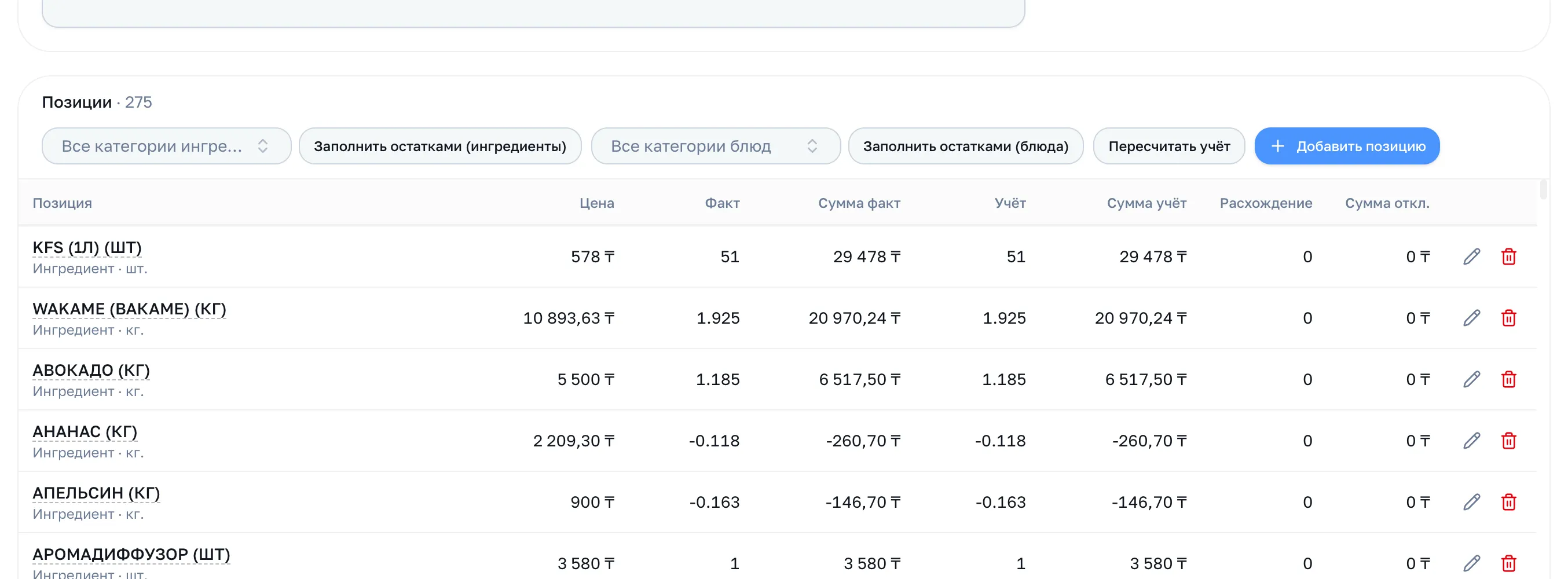Click the 'Сумма факт' column header
Screen dimensions: 1568x579
(x=859, y=203)
